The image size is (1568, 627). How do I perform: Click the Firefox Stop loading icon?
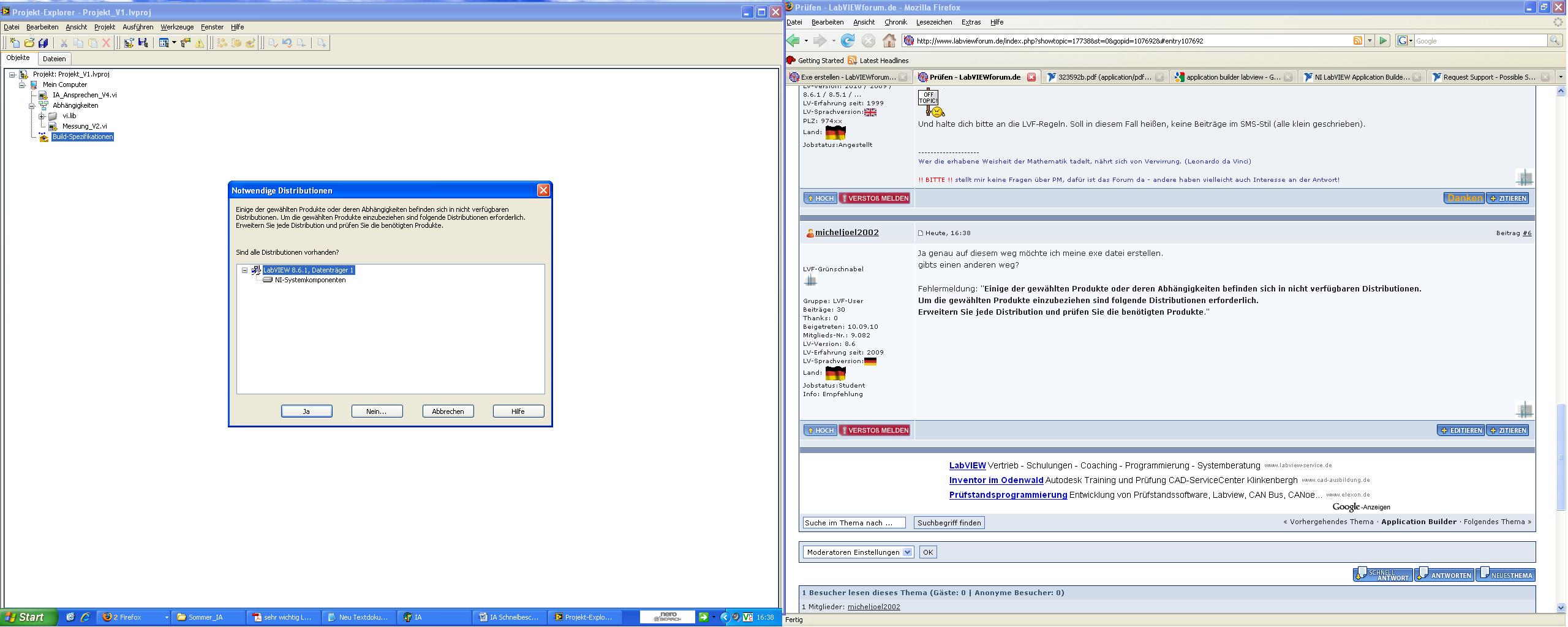[869, 41]
